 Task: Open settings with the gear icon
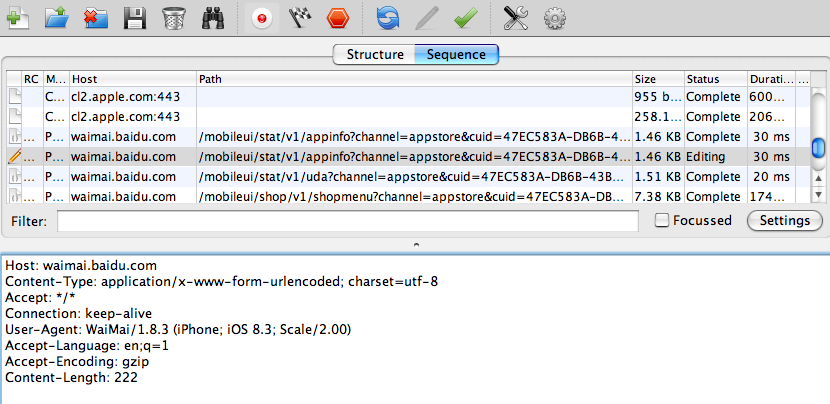point(555,19)
